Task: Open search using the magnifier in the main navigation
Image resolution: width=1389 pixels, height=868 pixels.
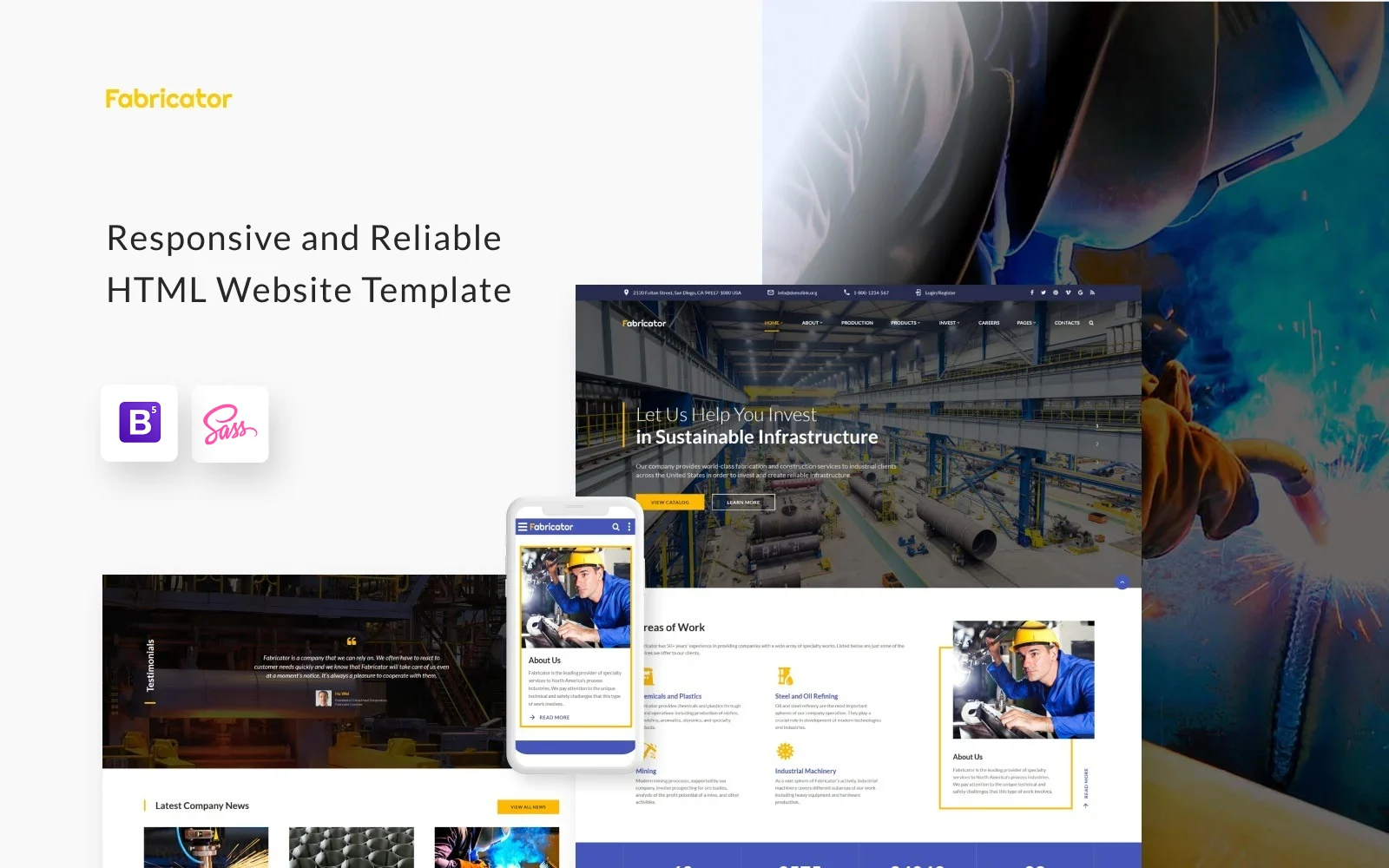Action: tap(1091, 322)
